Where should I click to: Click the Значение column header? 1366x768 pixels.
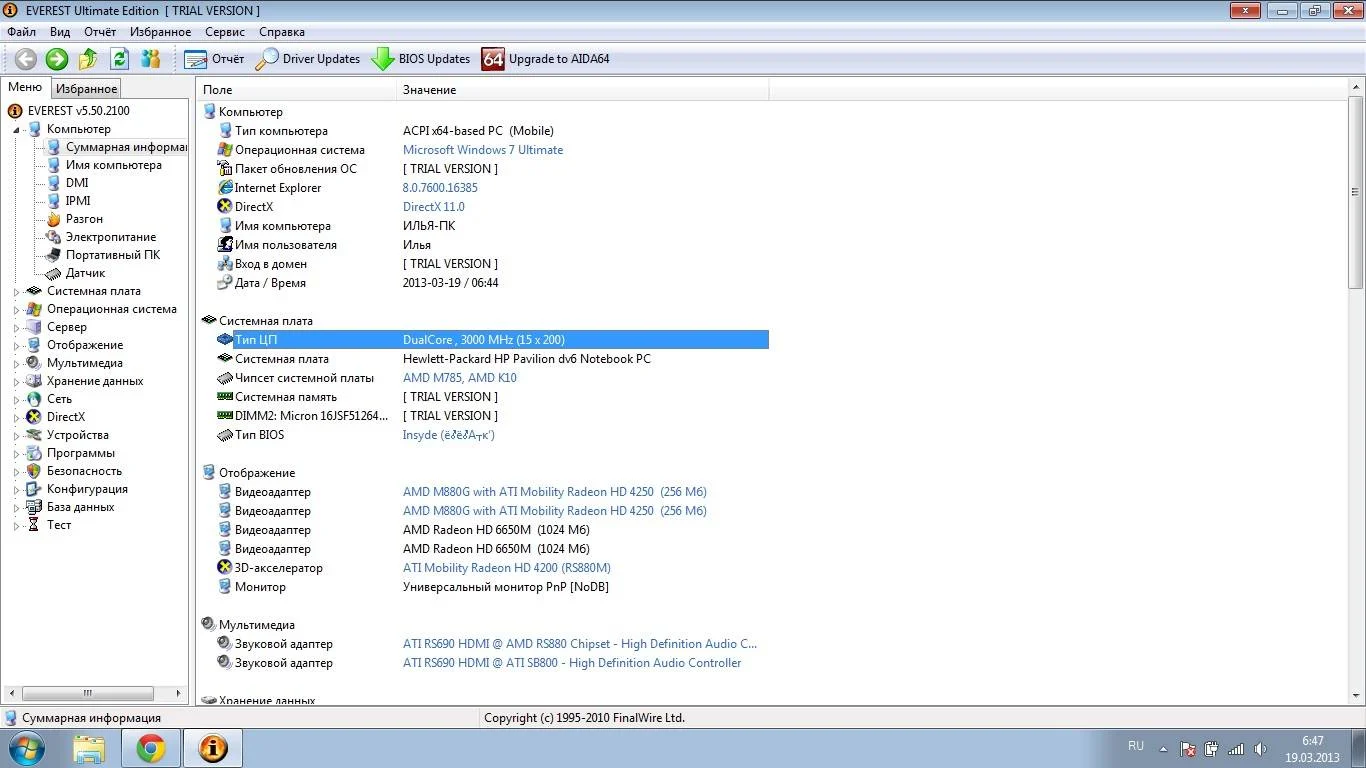click(583, 90)
